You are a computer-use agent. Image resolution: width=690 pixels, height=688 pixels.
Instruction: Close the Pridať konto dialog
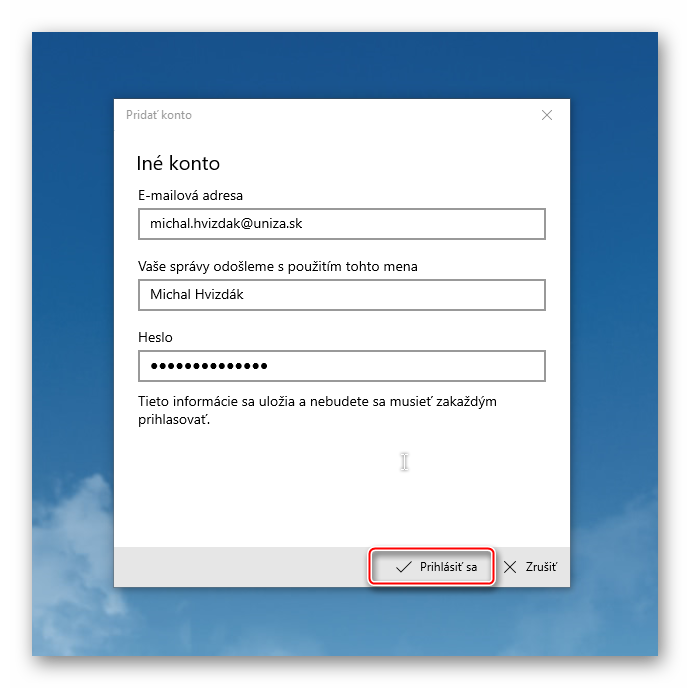(546, 115)
